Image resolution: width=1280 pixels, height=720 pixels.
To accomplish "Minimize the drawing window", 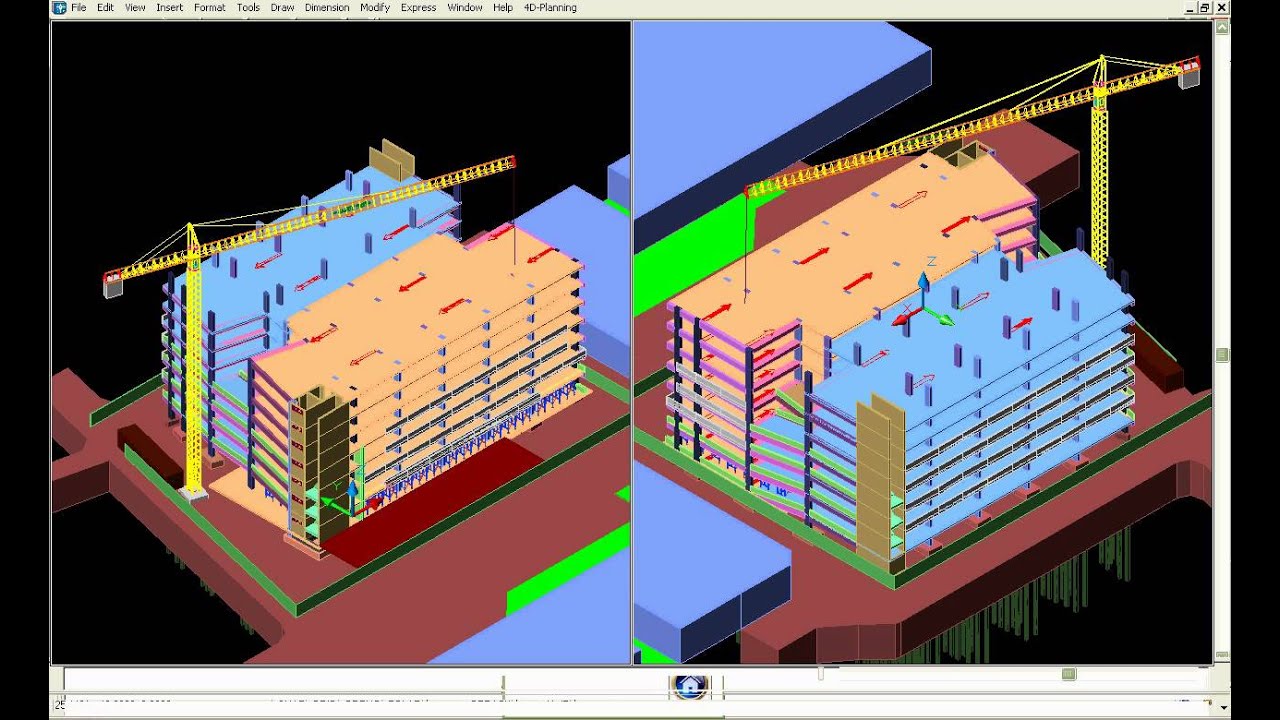I will pos(1189,7).
